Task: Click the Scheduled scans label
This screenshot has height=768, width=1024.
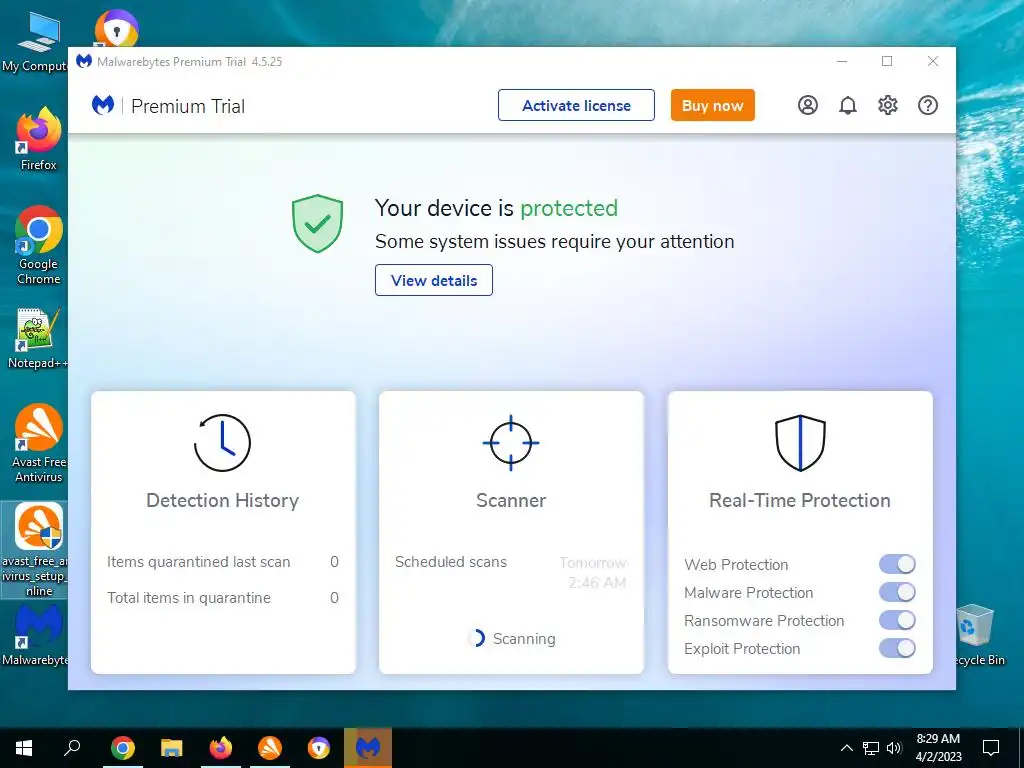Action: pyautogui.click(x=451, y=562)
